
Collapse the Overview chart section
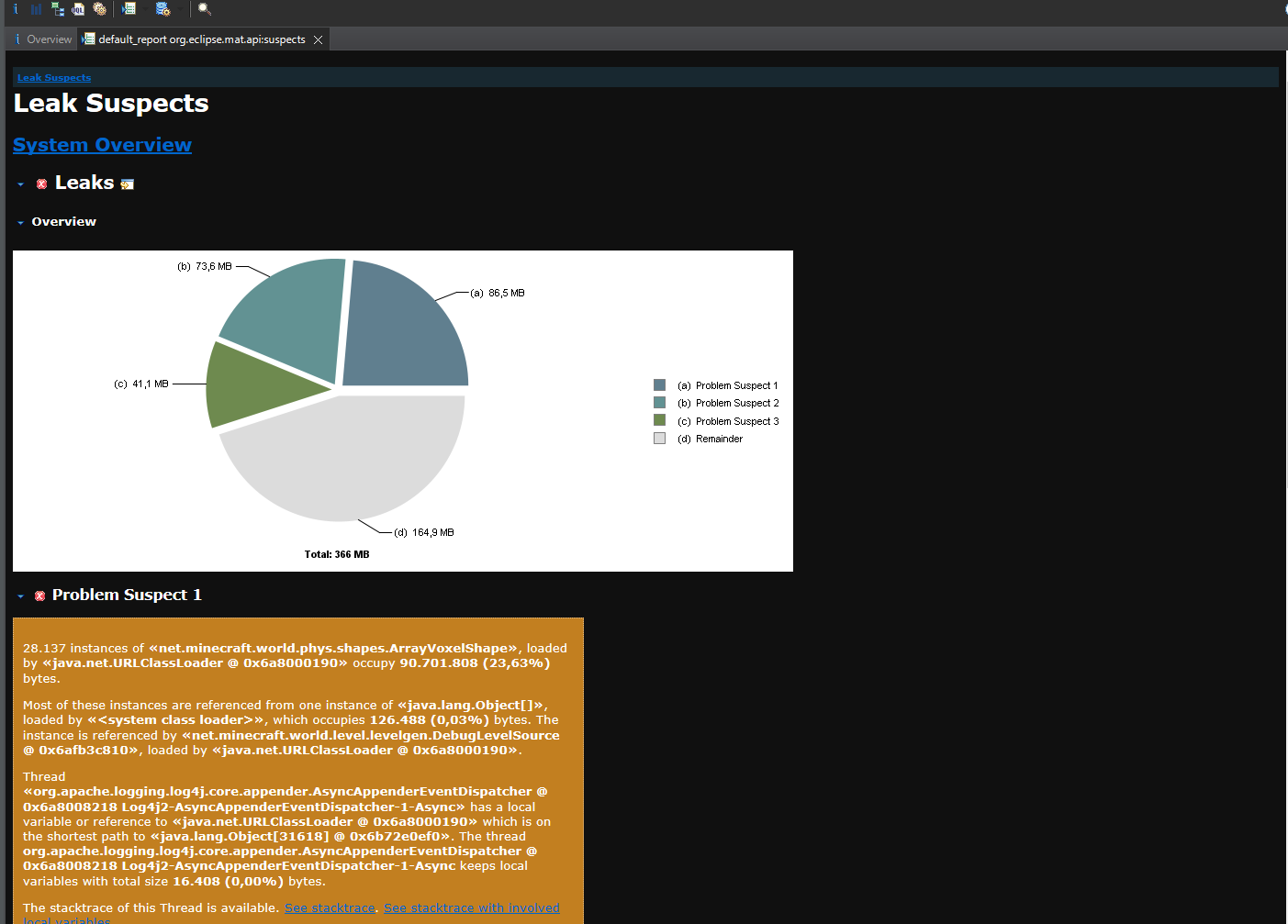pyautogui.click(x=20, y=222)
